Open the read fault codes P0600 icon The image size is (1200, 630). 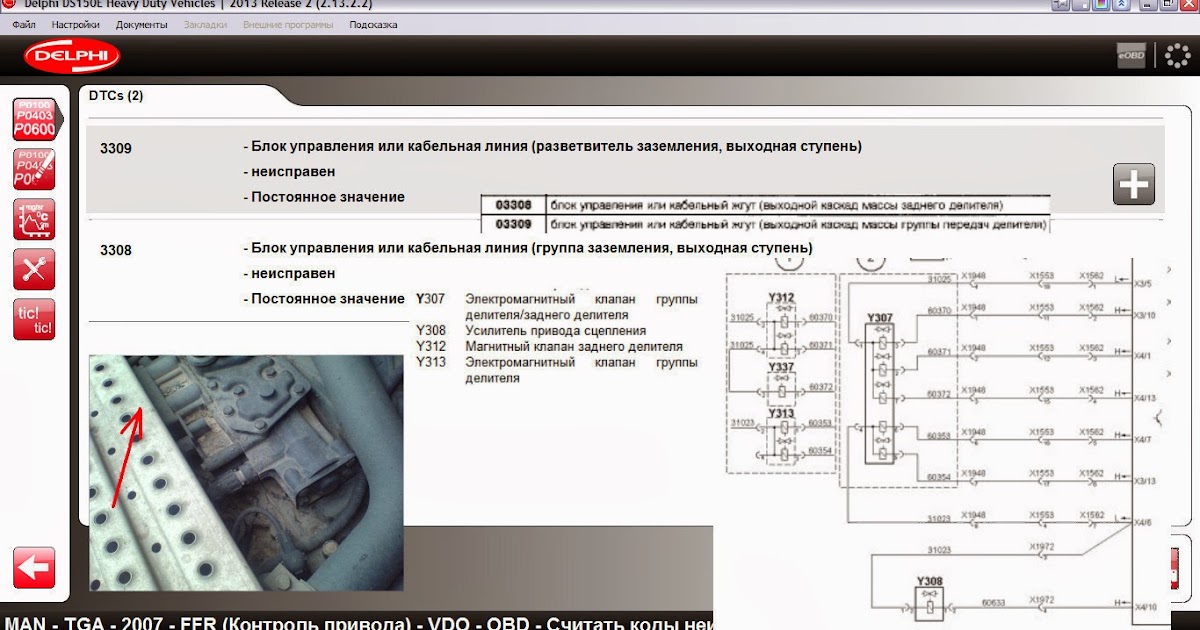pyautogui.click(x=33, y=120)
